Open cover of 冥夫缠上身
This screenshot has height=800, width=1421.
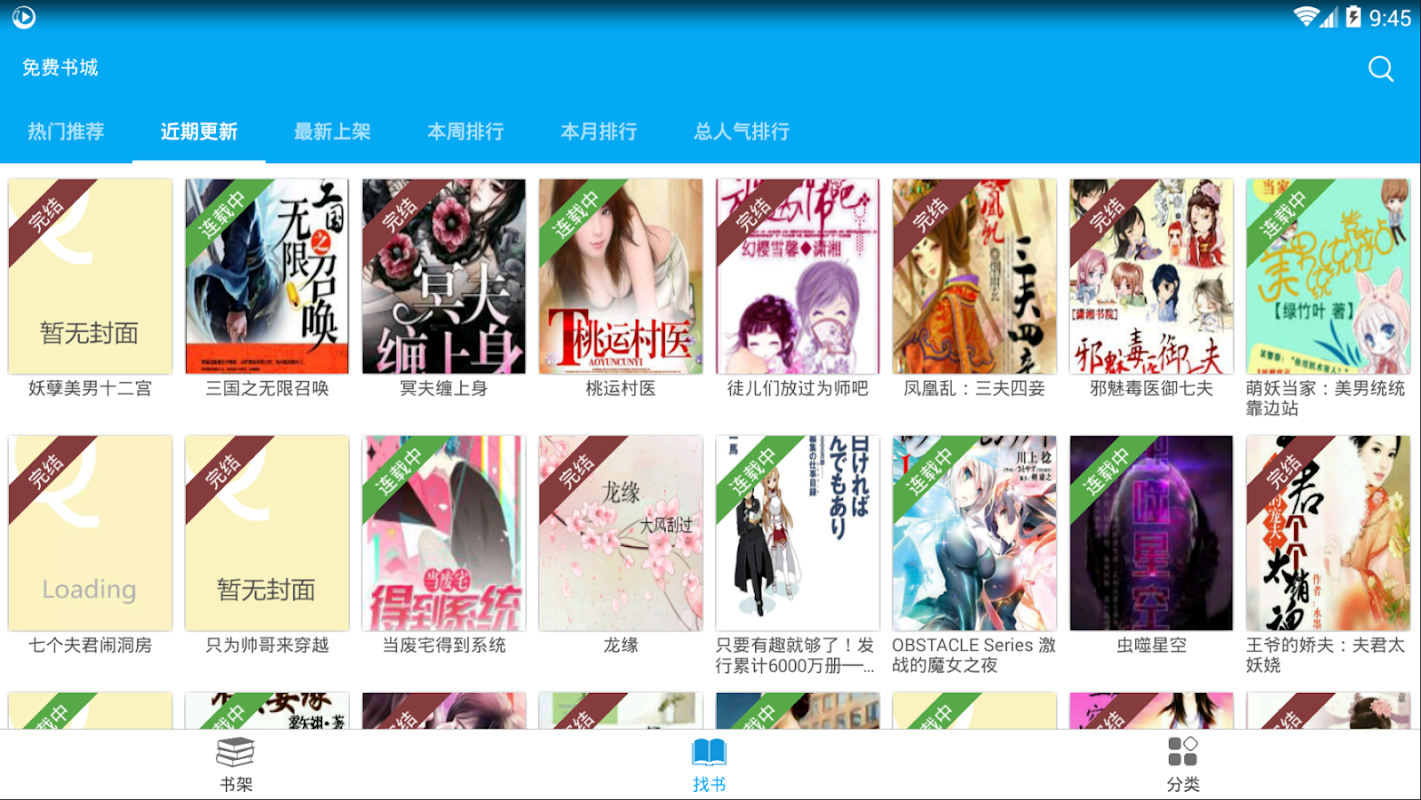[x=444, y=276]
